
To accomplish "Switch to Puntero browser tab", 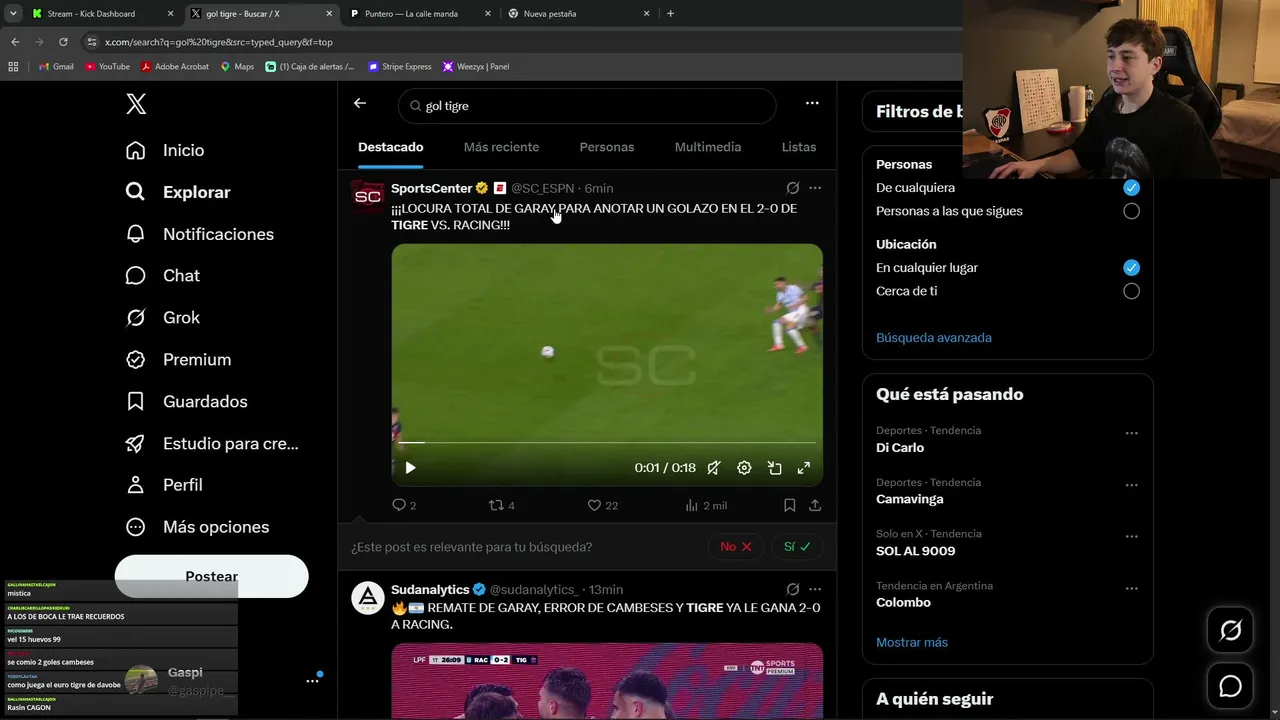I will coord(420,14).
